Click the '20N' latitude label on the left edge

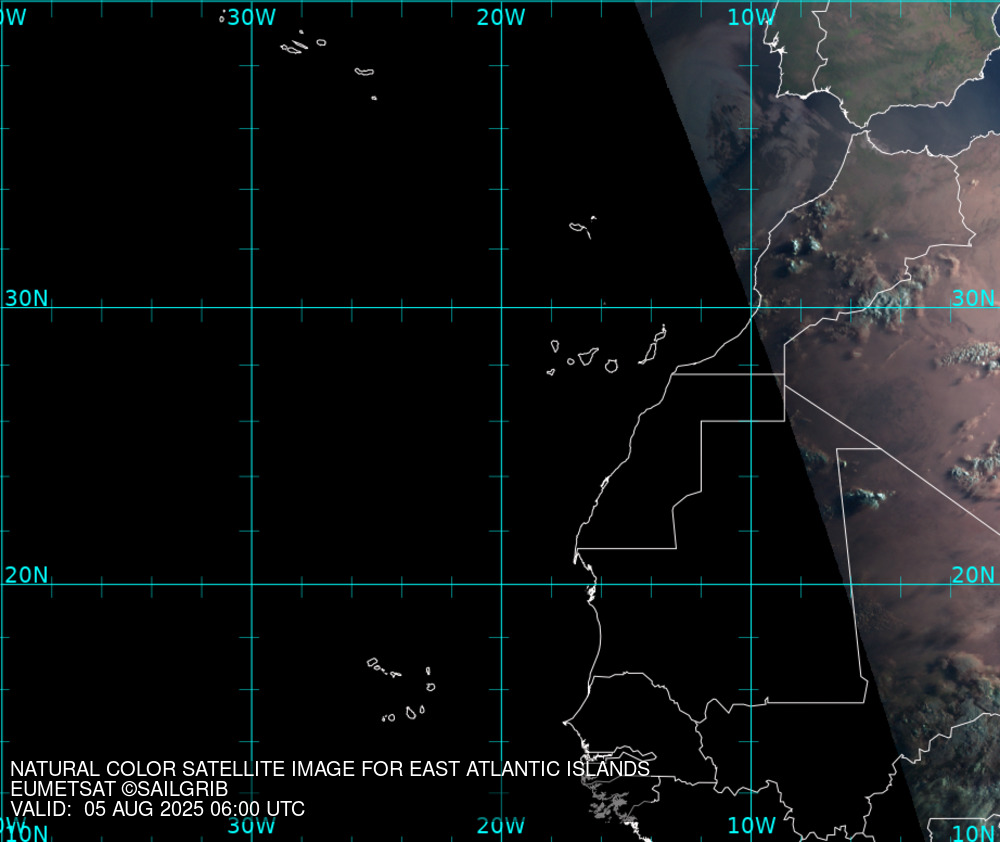pyautogui.click(x=26, y=575)
